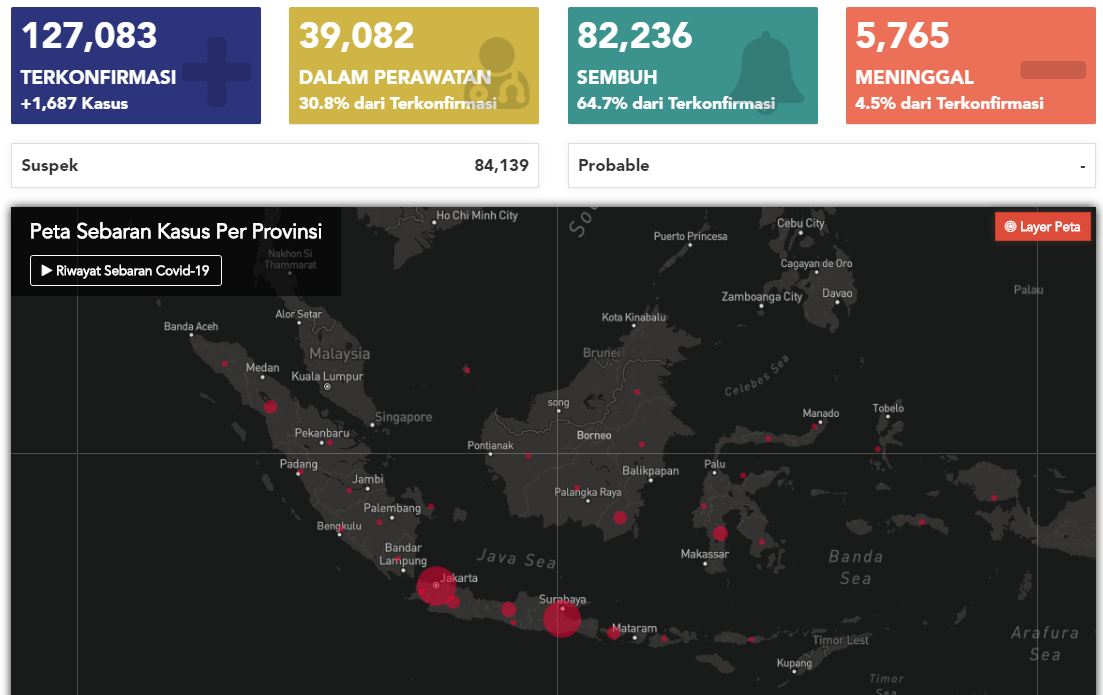Open the Suspek 84,139 row

coord(274,166)
